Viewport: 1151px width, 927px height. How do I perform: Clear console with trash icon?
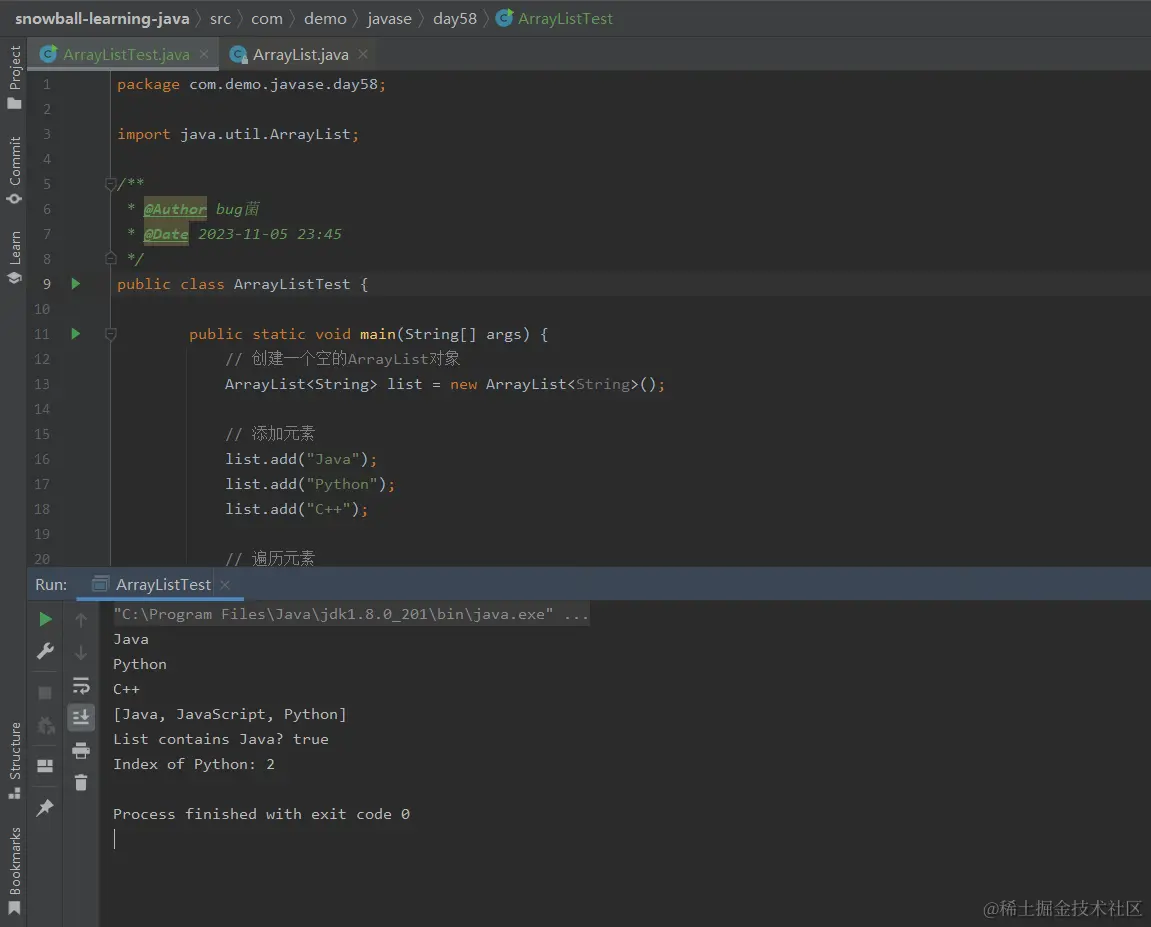tap(81, 783)
